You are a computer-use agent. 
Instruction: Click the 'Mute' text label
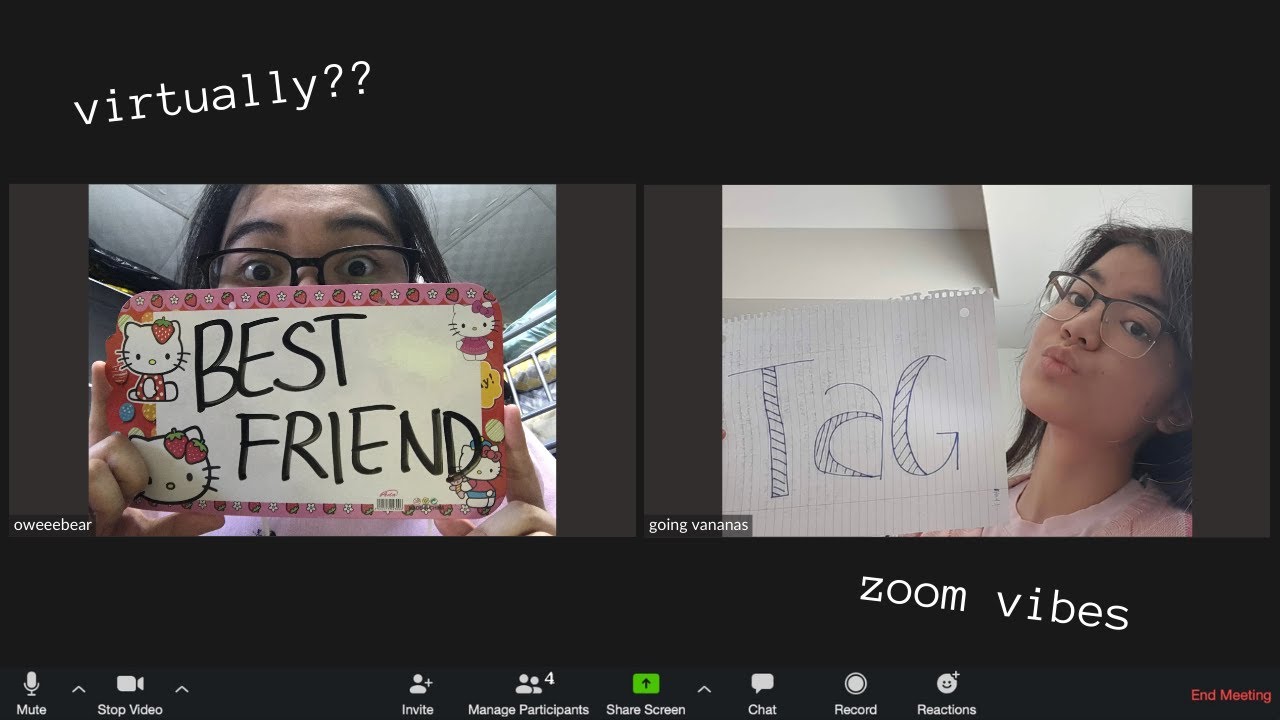coord(31,710)
